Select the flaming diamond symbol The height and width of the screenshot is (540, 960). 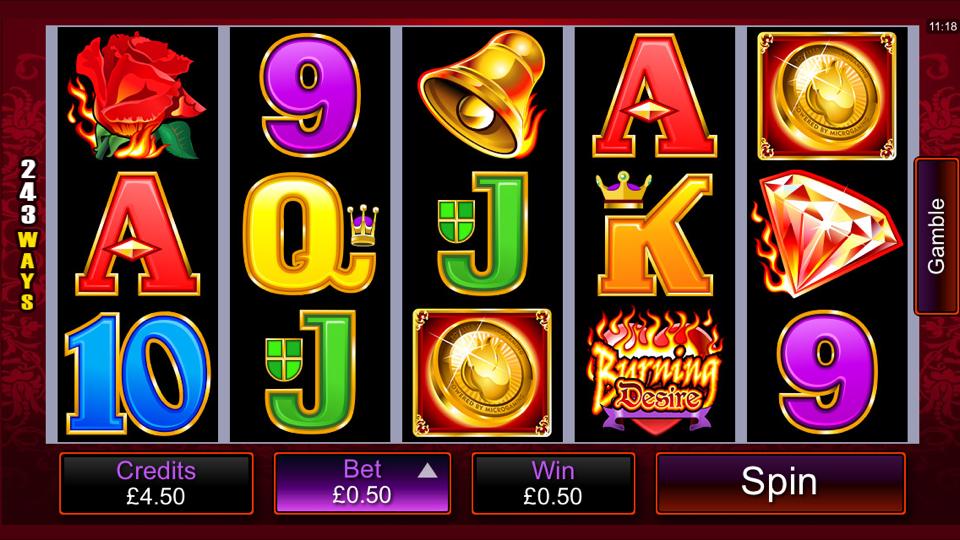coord(827,233)
